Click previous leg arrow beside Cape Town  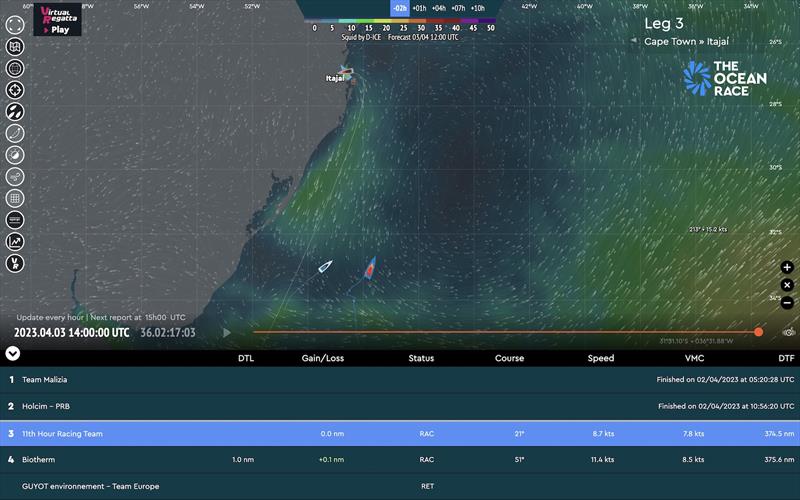point(634,40)
